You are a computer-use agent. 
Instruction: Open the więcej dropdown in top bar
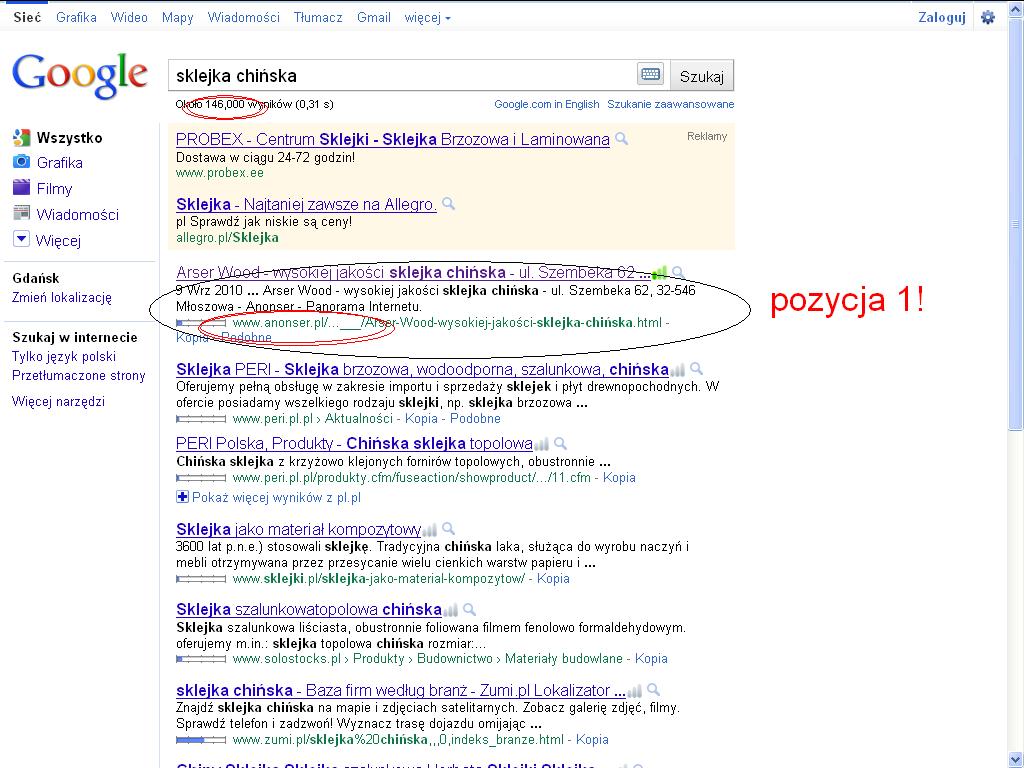point(428,18)
